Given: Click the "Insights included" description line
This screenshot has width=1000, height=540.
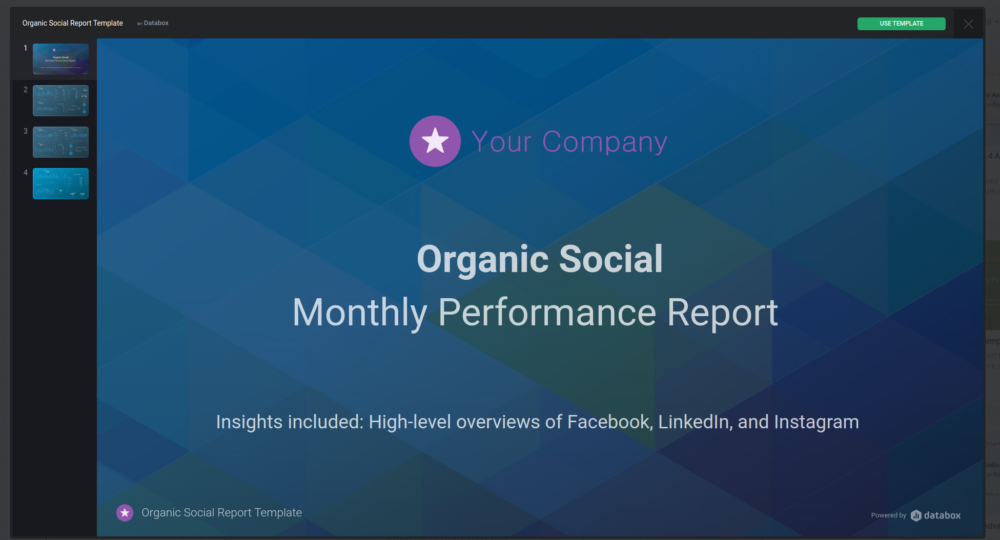Looking at the screenshot, I should 537,422.
